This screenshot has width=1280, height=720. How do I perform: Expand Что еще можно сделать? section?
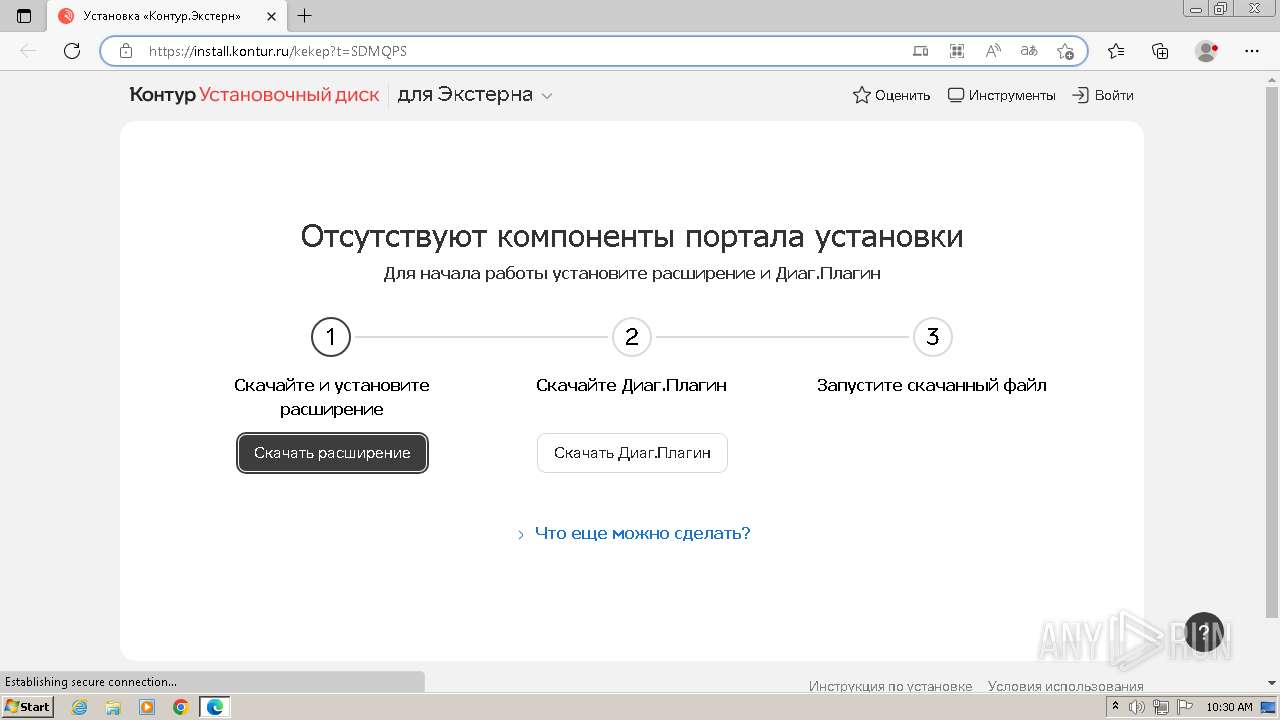(633, 533)
